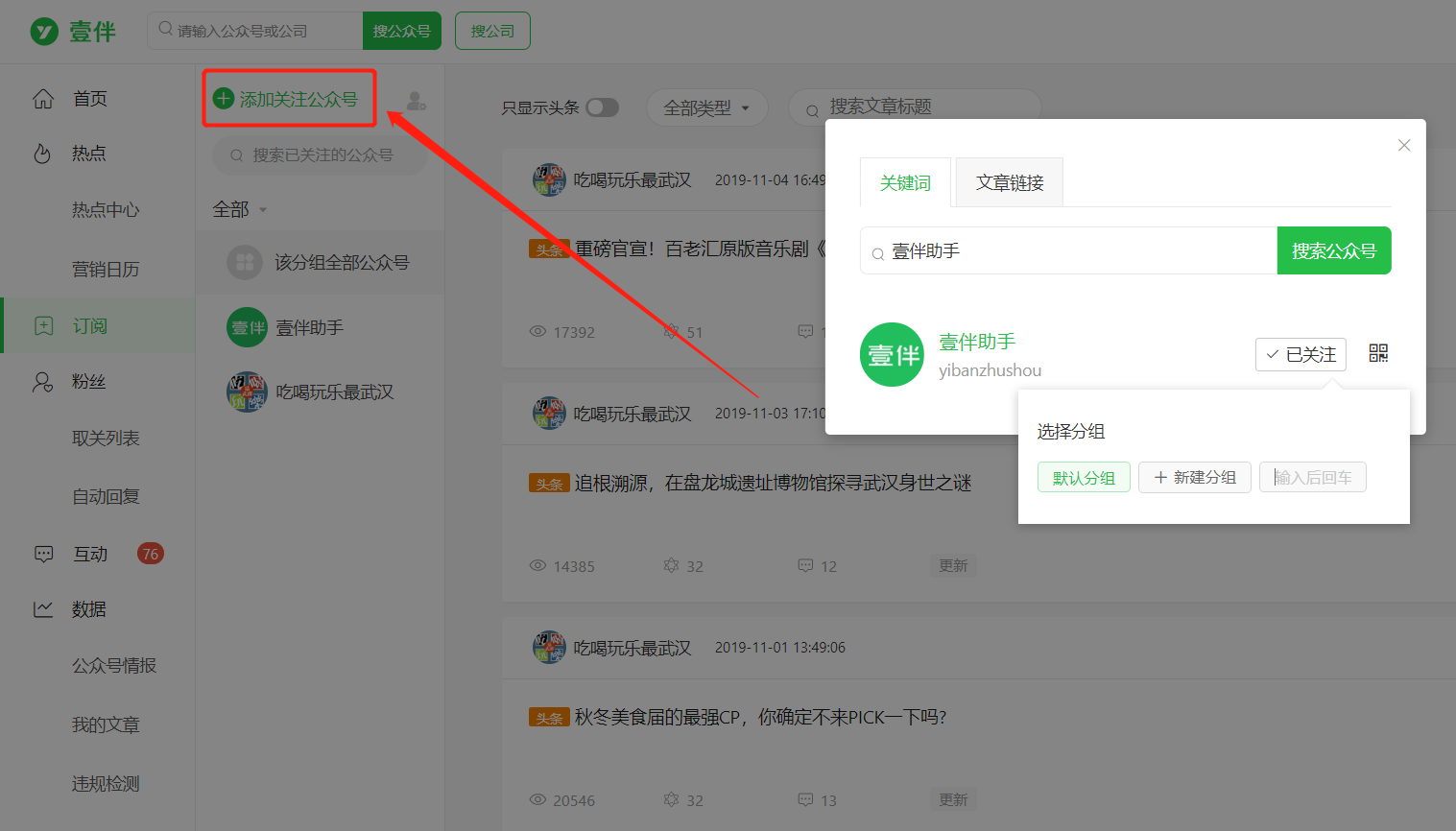Expand the 全部 group filter dropdown
The width and height of the screenshot is (1456, 831).
pos(238,207)
